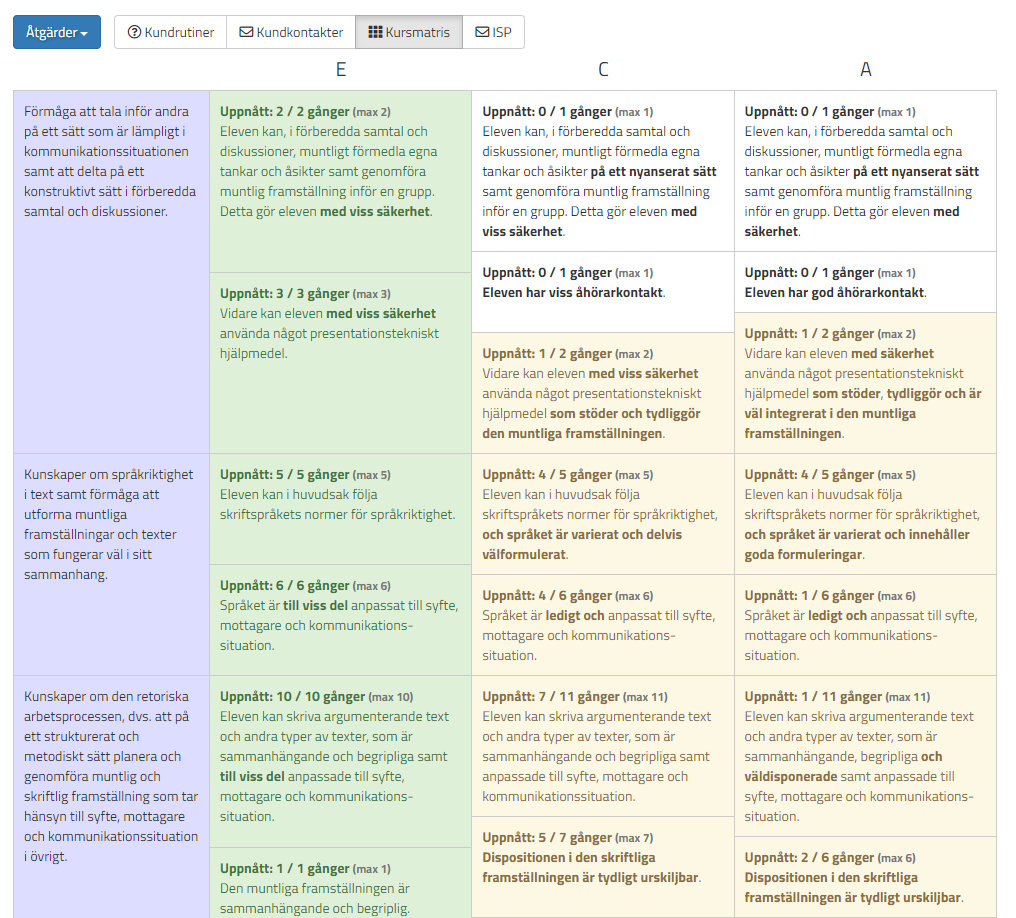Click the grid icon on Kursmatris
Viewport: 1016px width, 918px height.
[375, 32]
